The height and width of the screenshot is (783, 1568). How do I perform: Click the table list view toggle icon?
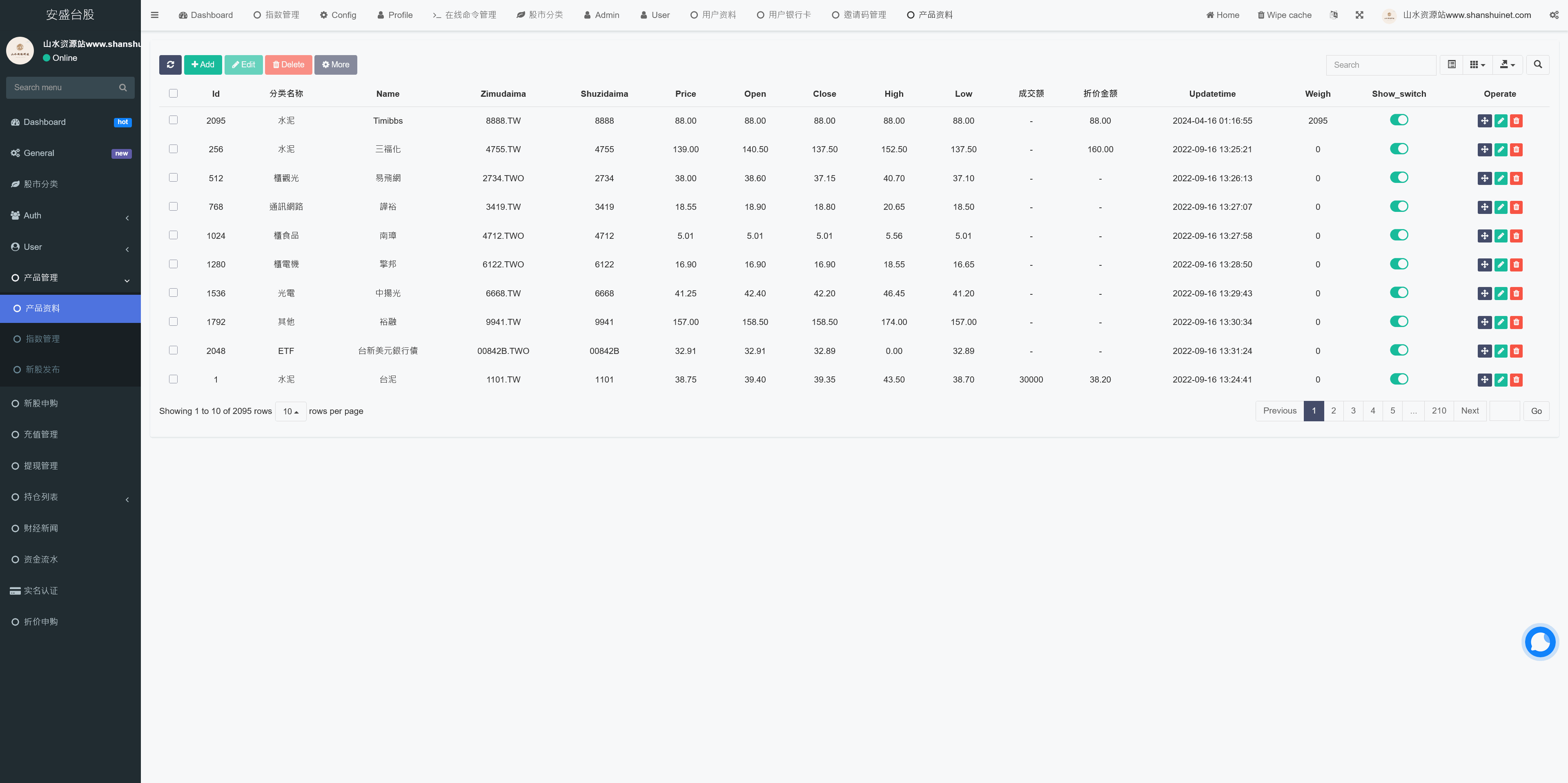1451,65
